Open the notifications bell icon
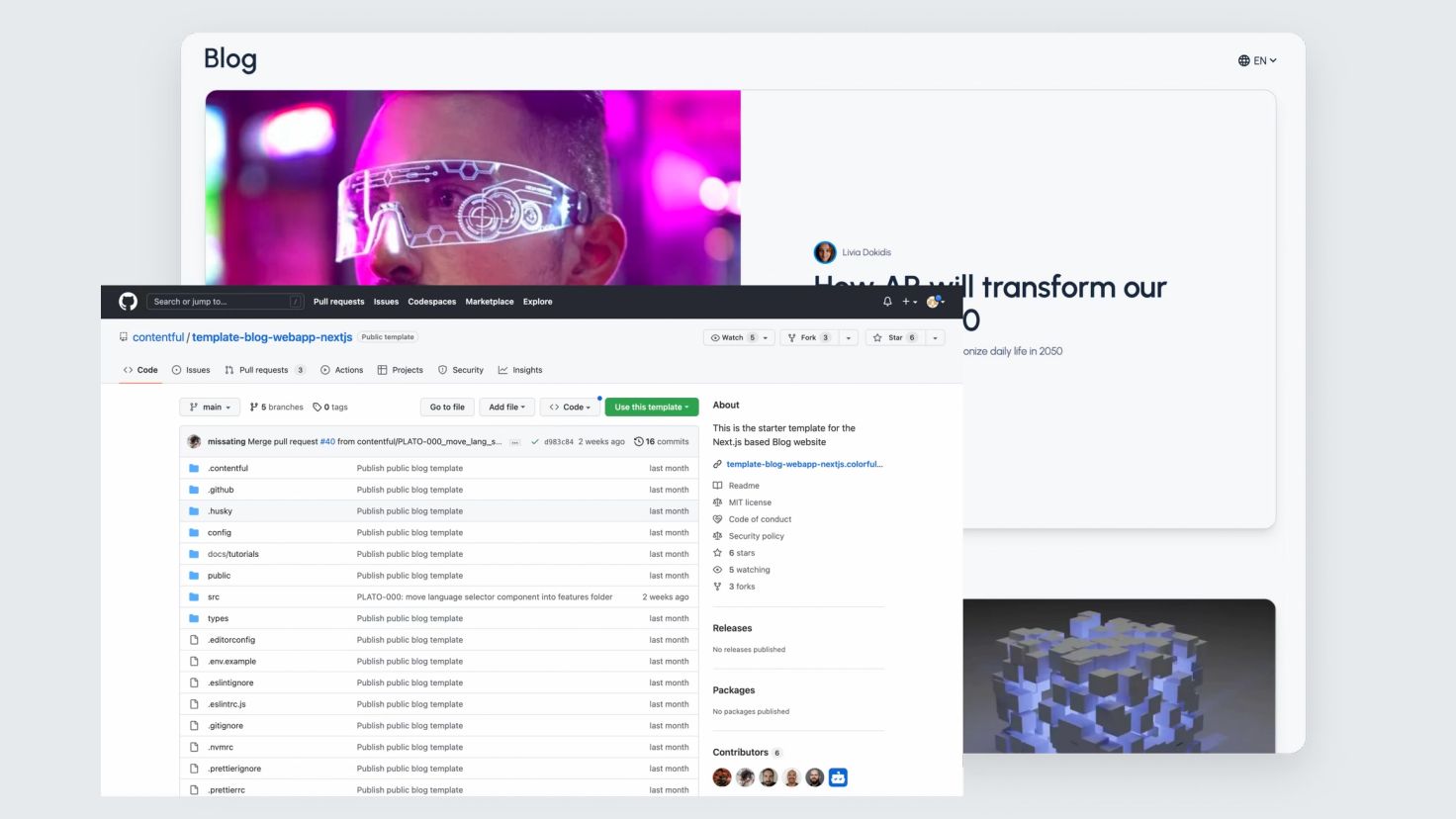1456x819 pixels. pyautogui.click(x=887, y=302)
